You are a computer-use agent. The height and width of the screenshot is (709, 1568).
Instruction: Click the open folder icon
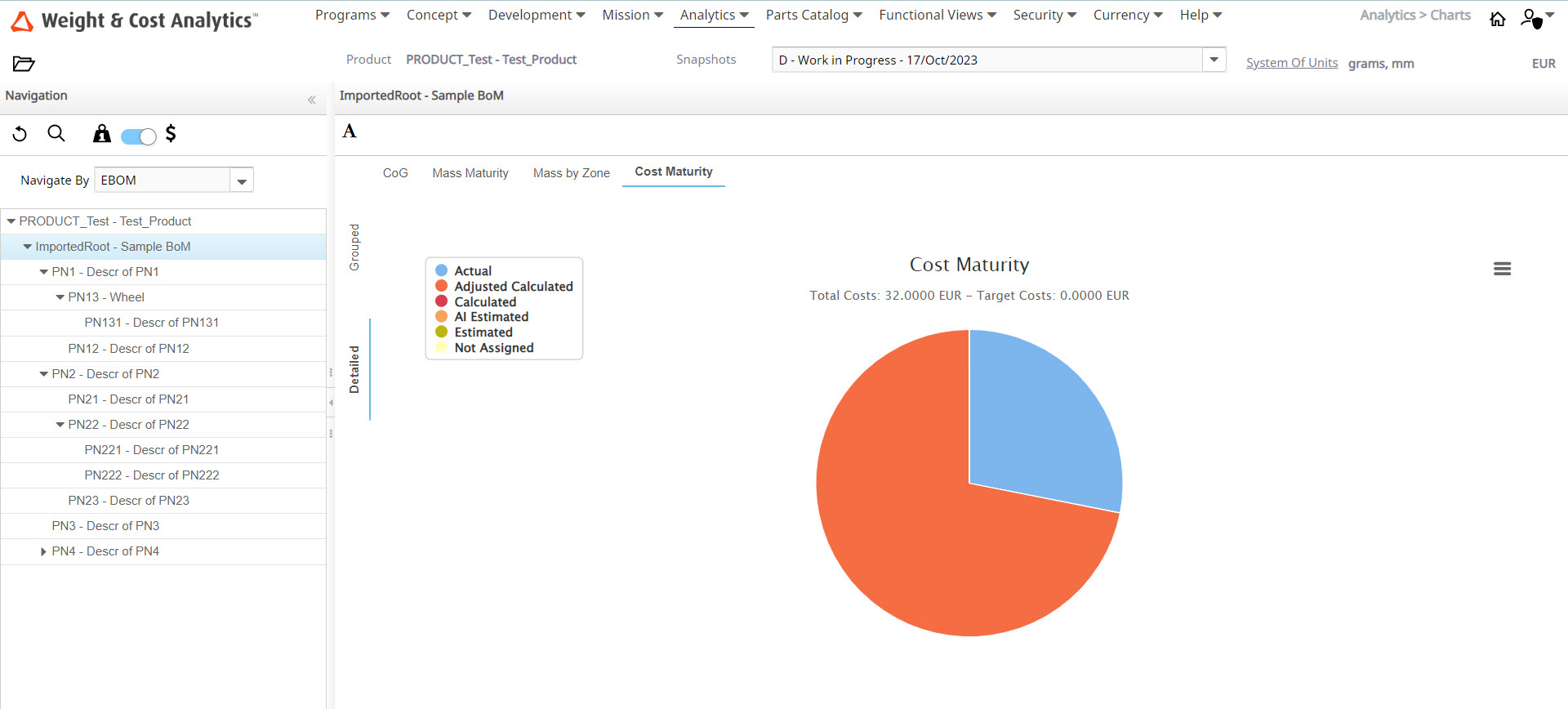pyautogui.click(x=24, y=64)
